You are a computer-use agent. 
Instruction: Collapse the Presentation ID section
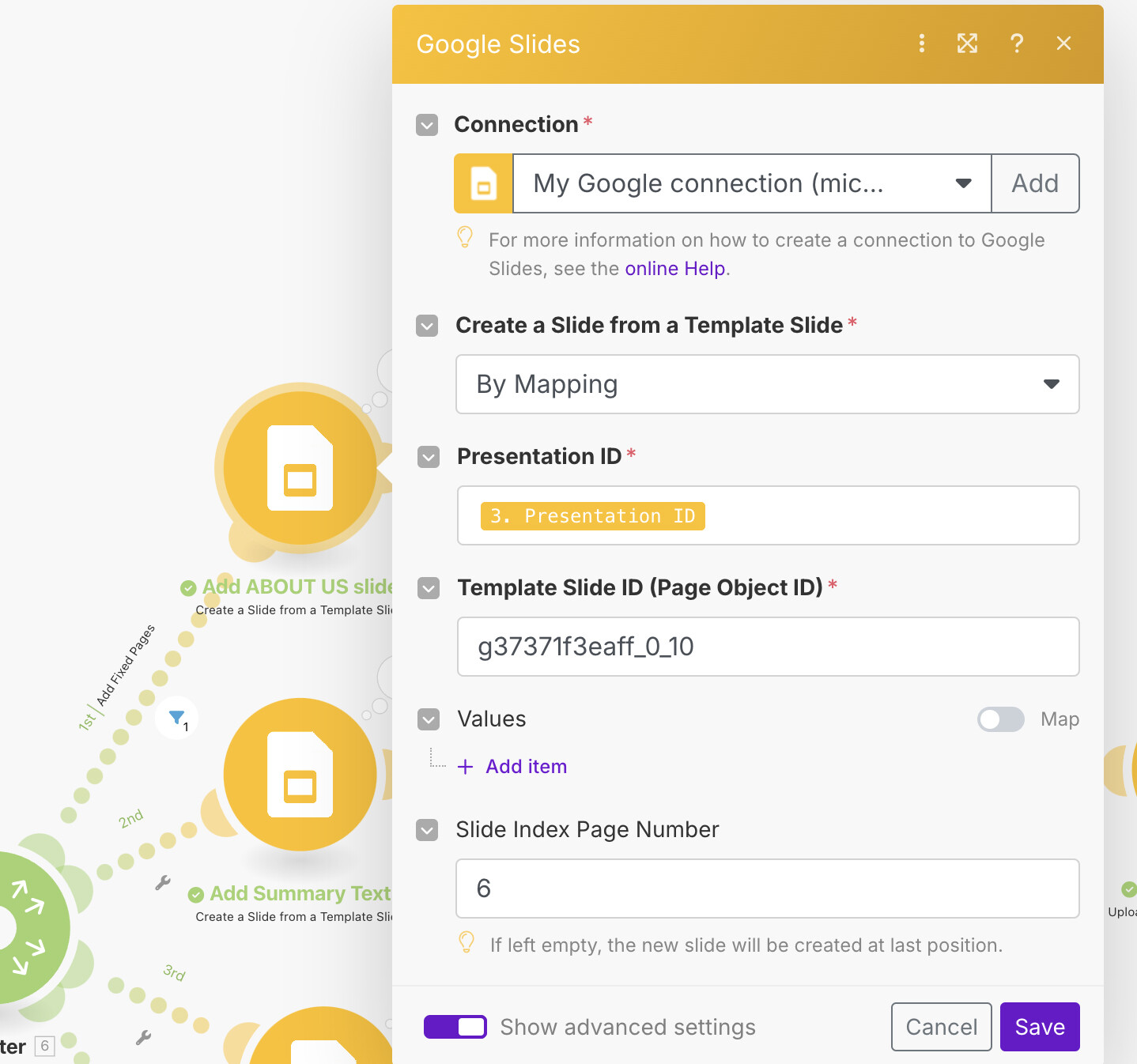429,457
